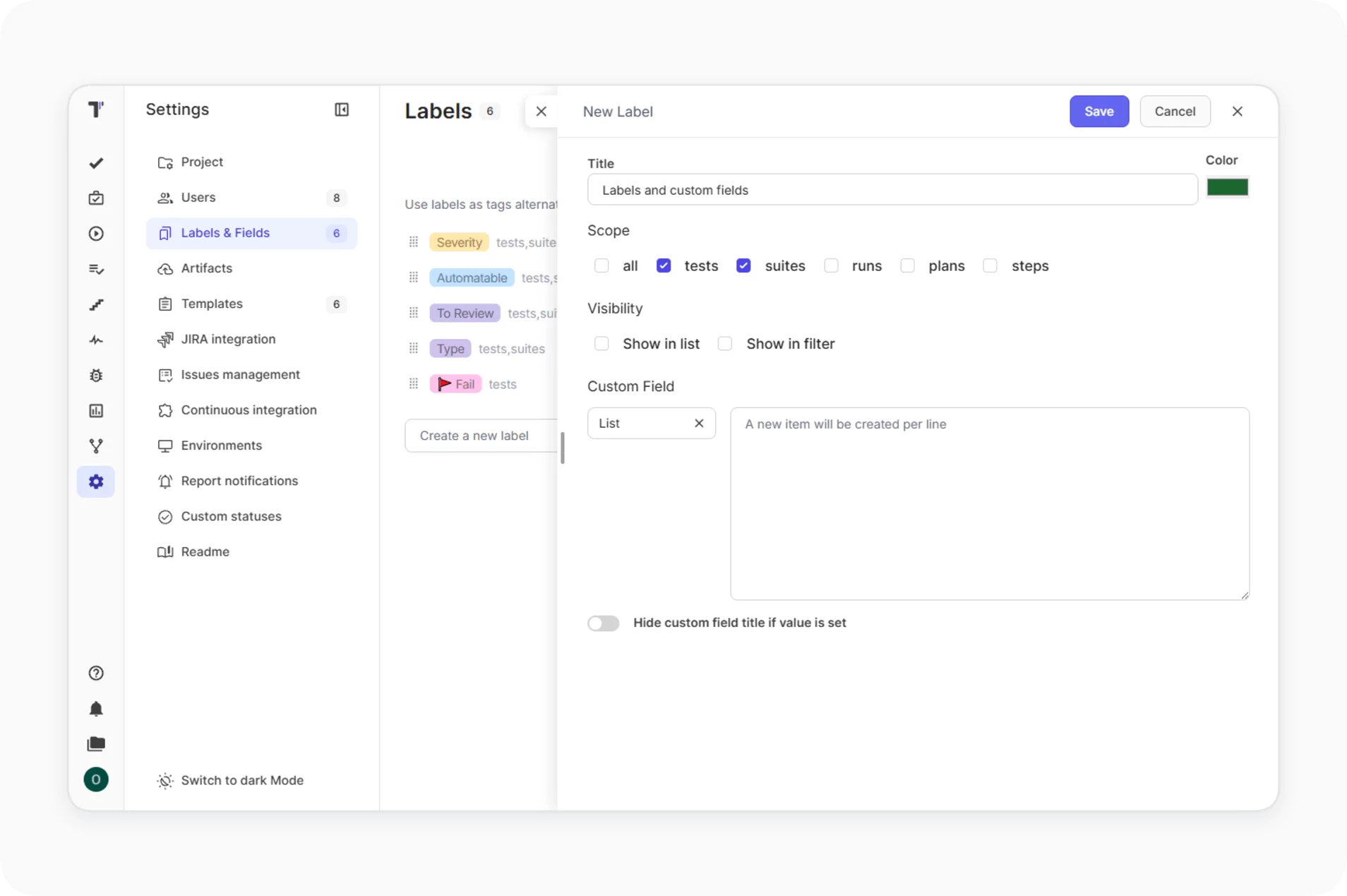Click the custom field items textarea
The width and height of the screenshot is (1347, 896).
(x=990, y=504)
